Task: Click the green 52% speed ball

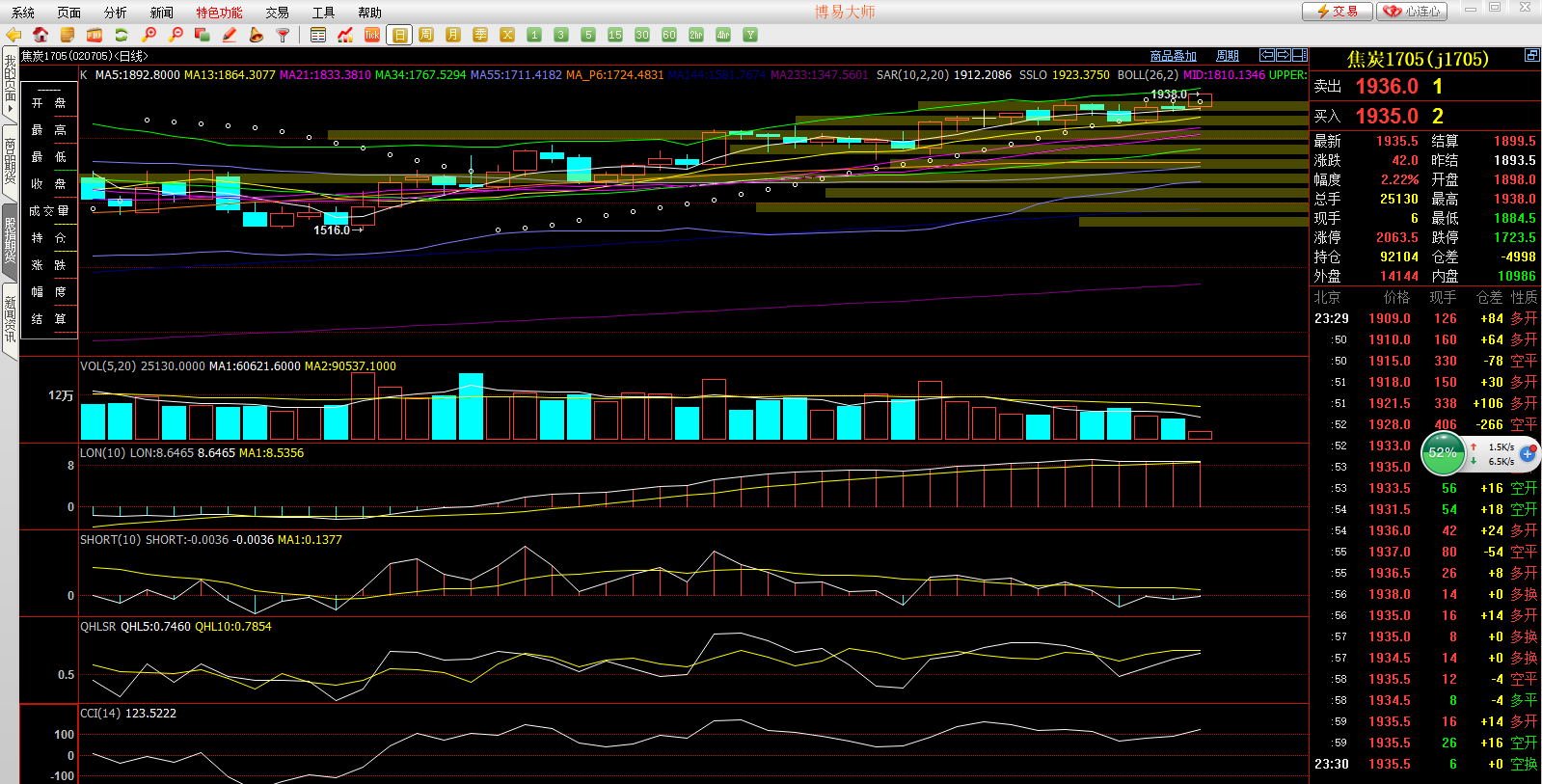Action: [1443, 452]
